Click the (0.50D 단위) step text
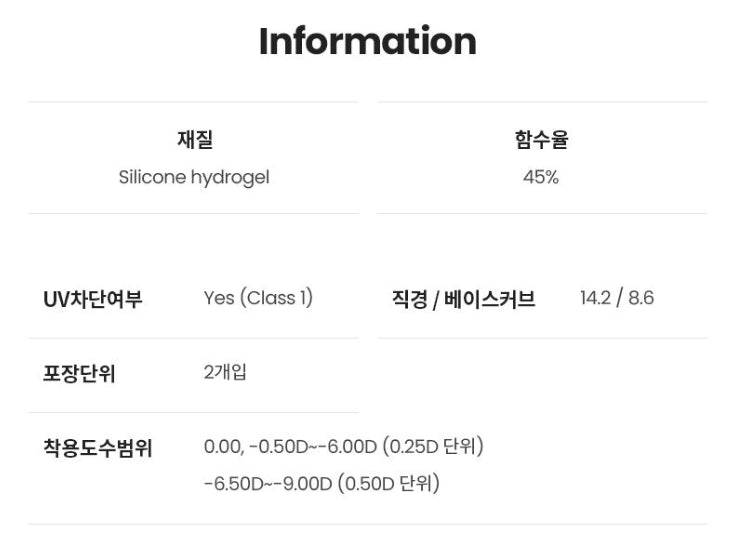Viewport: 744px width, 541px height. (389, 484)
